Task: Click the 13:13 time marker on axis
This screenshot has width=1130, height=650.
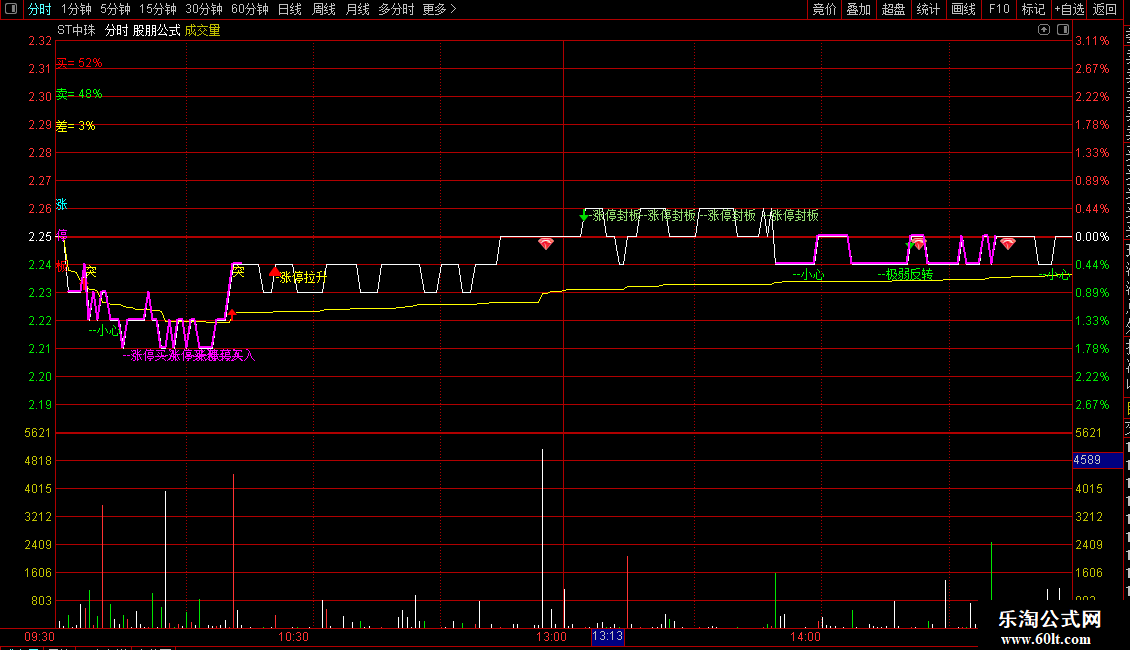Action: (x=608, y=636)
